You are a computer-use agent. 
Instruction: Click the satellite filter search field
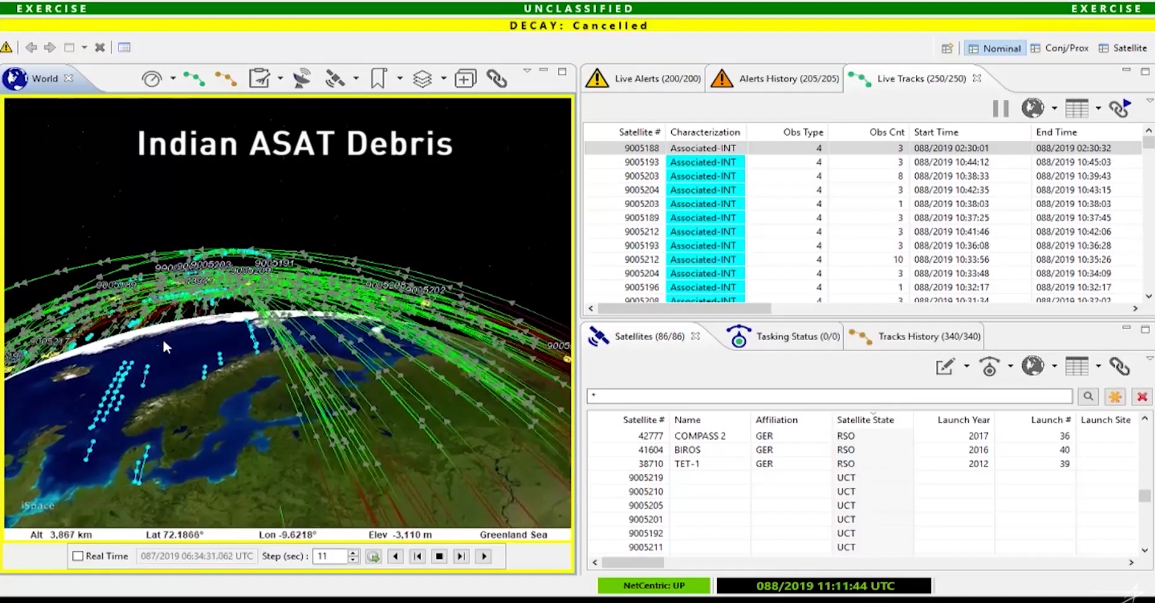point(829,397)
